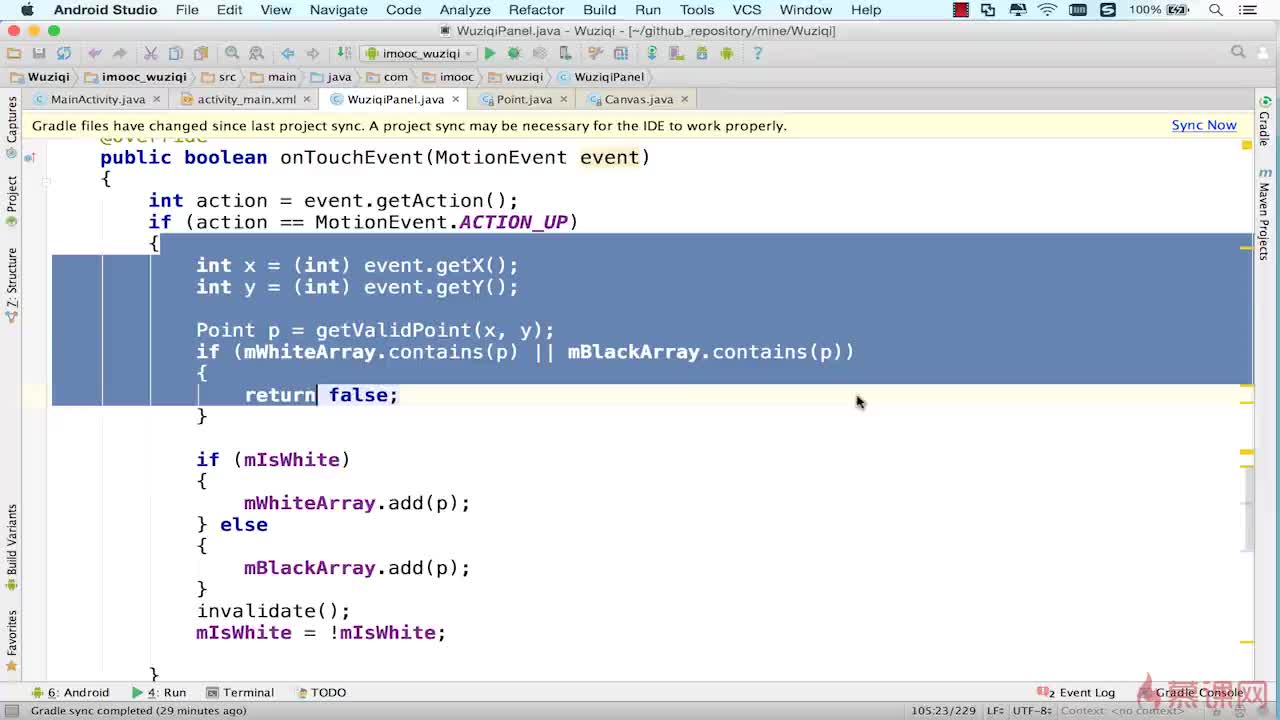Image resolution: width=1280 pixels, height=720 pixels.
Task: Open the UTF-8 encoding selector
Action: click(x=1032, y=710)
